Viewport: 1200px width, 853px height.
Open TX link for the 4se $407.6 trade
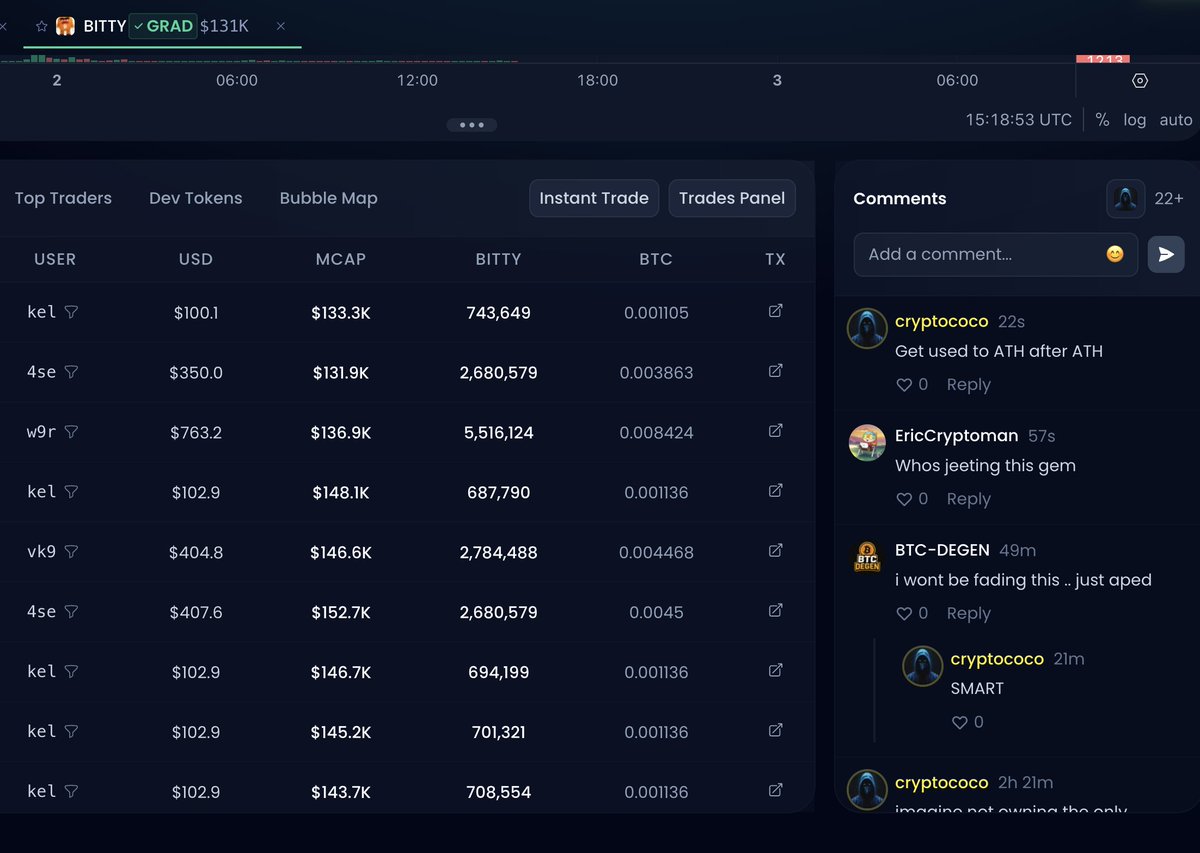(x=775, y=611)
